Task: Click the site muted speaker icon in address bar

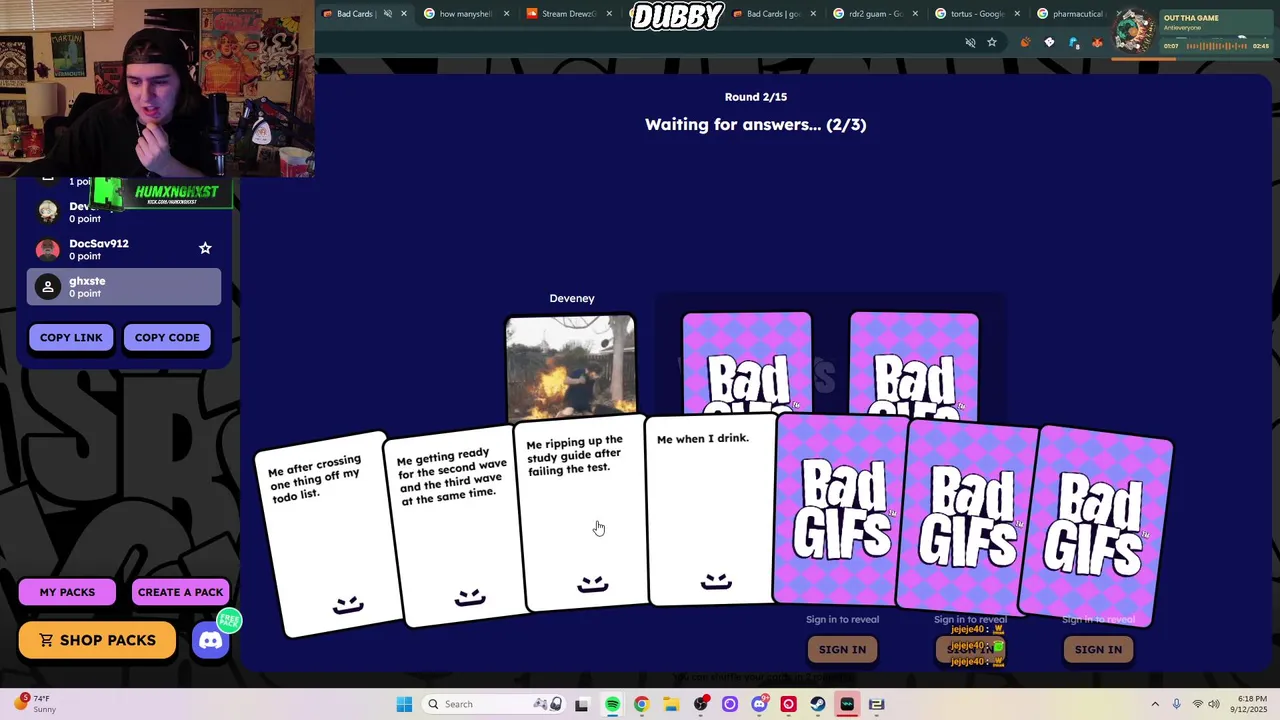Action: point(970,42)
